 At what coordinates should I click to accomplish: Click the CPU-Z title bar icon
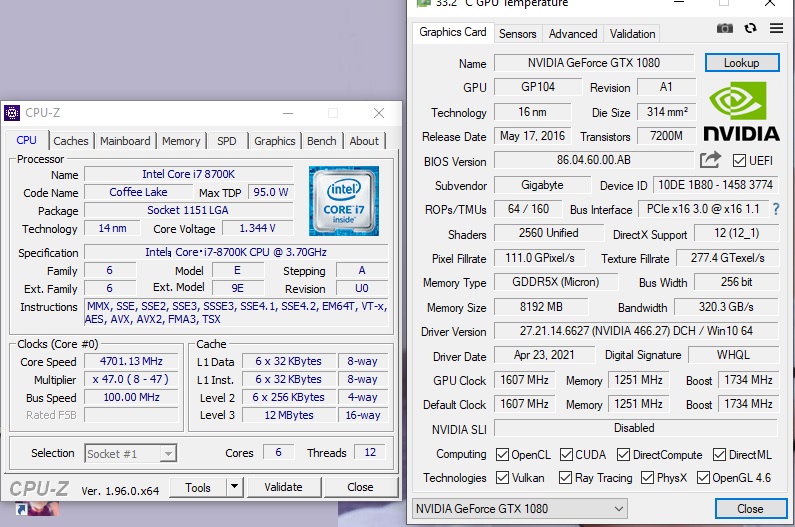coord(12,113)
